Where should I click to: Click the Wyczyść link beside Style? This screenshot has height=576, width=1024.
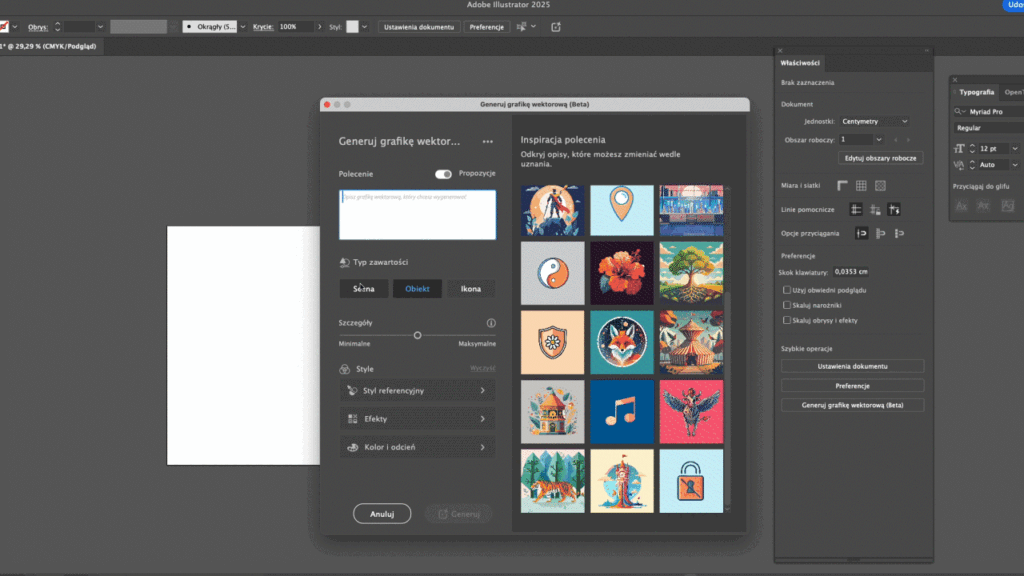483,368
